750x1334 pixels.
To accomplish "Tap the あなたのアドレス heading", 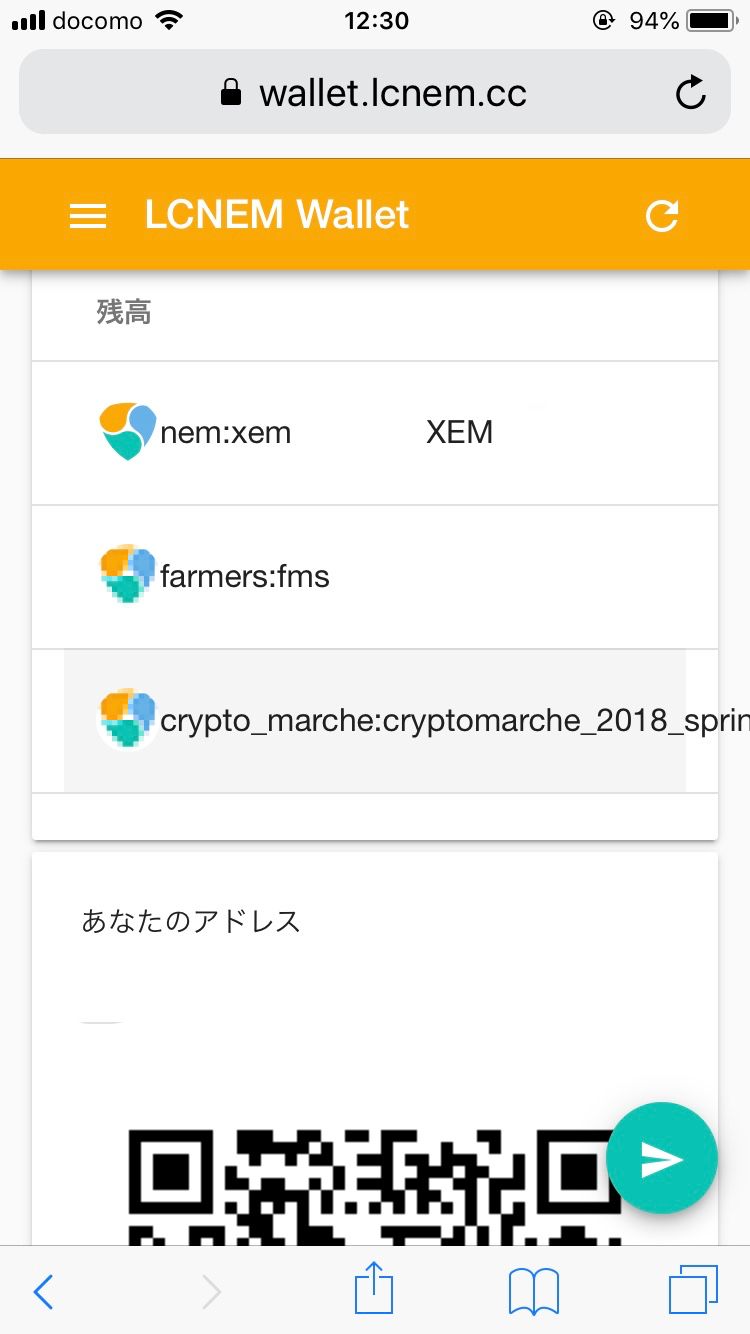I will click(191, 921).
